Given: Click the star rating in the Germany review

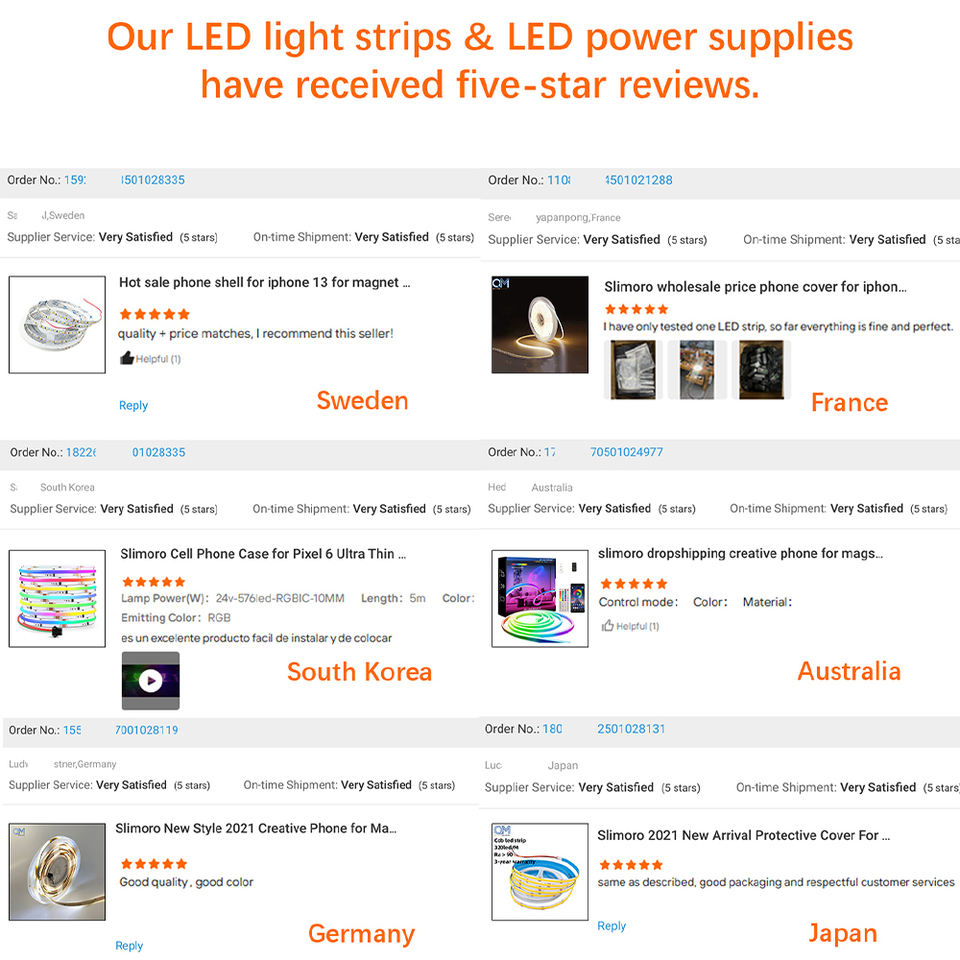Looking at the screenshot, I should coord(154,863).
